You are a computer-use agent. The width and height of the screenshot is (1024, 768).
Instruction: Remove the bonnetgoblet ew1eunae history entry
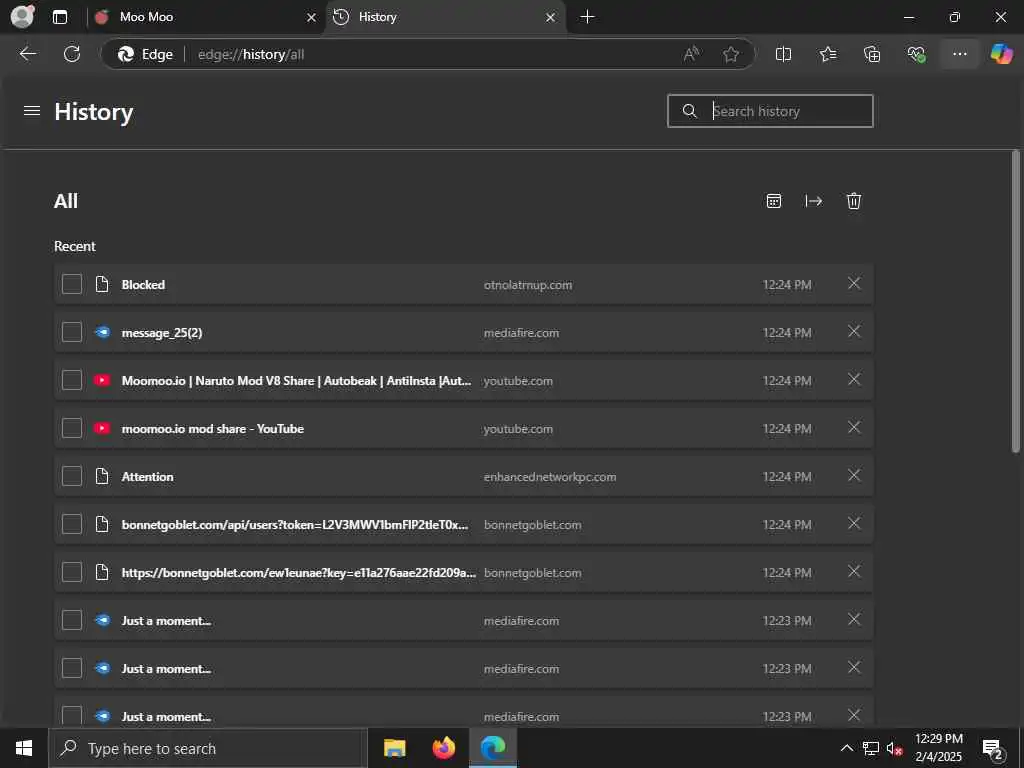(854, 571)
